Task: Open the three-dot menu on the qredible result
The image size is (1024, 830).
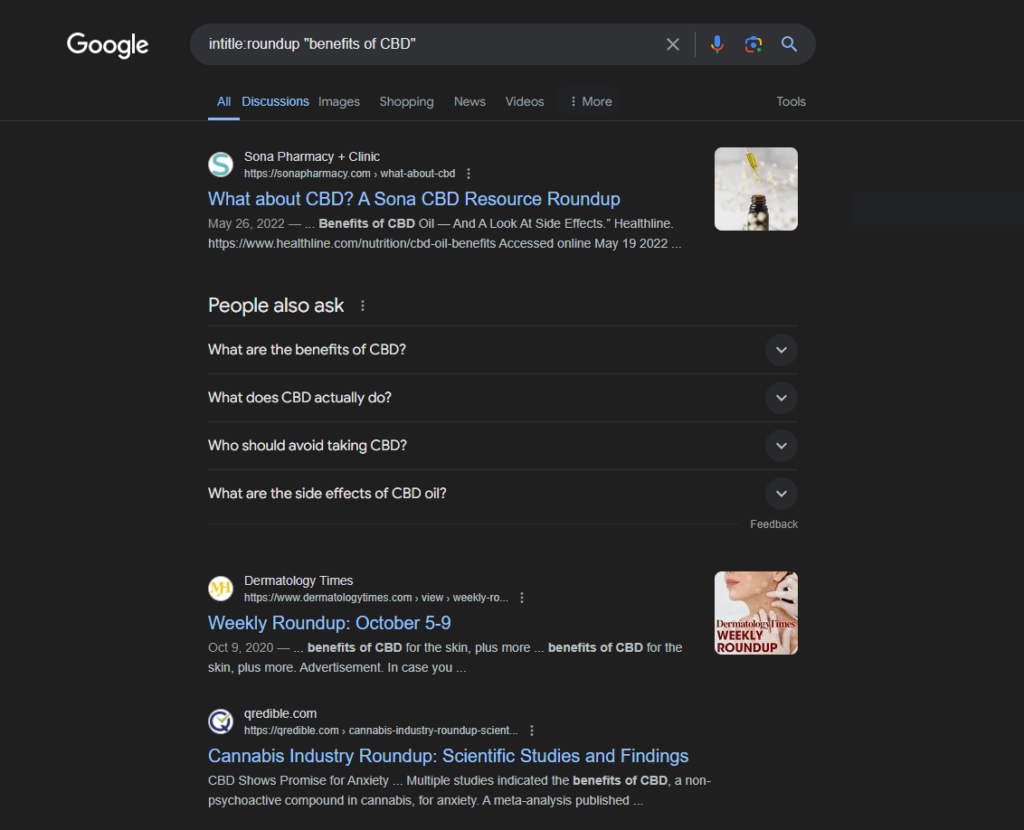Action: coord(532,730)
